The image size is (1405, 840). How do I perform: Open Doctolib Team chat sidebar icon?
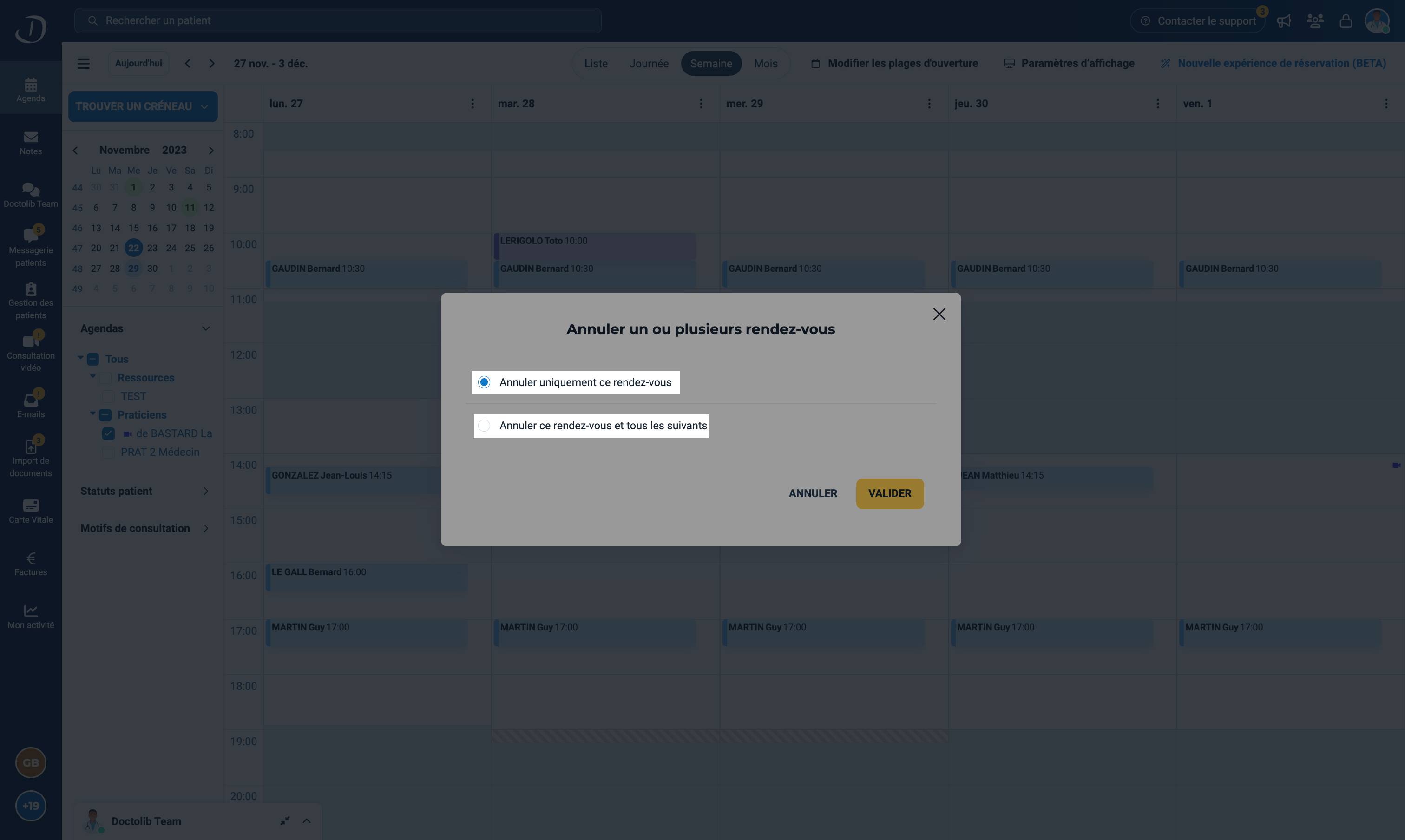click(31, 195)
